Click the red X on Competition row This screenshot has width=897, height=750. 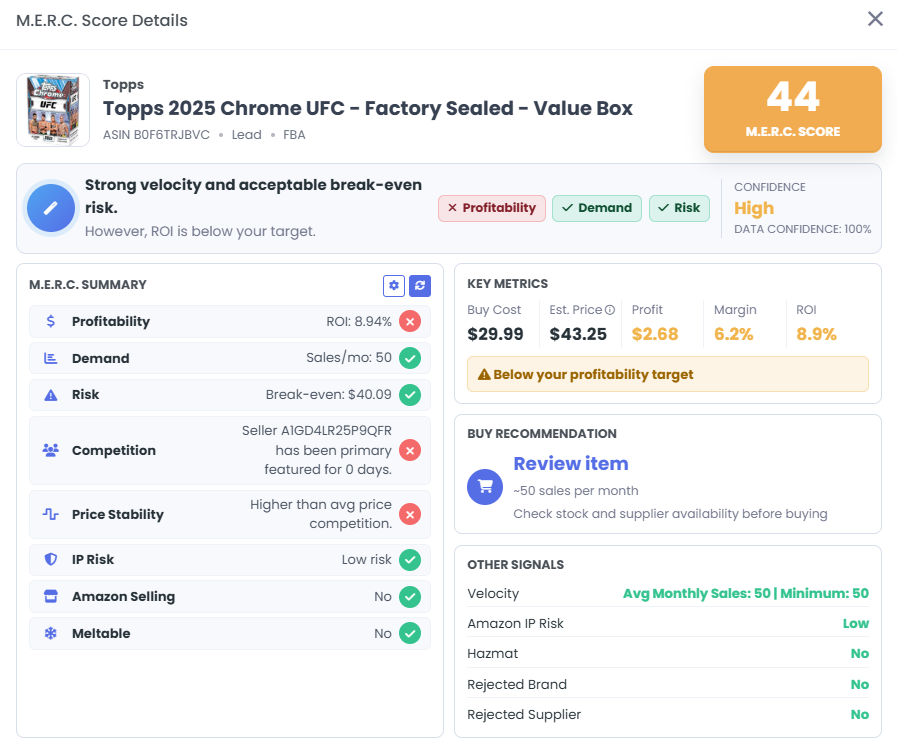pyautogui.click(x=410, y=450)
